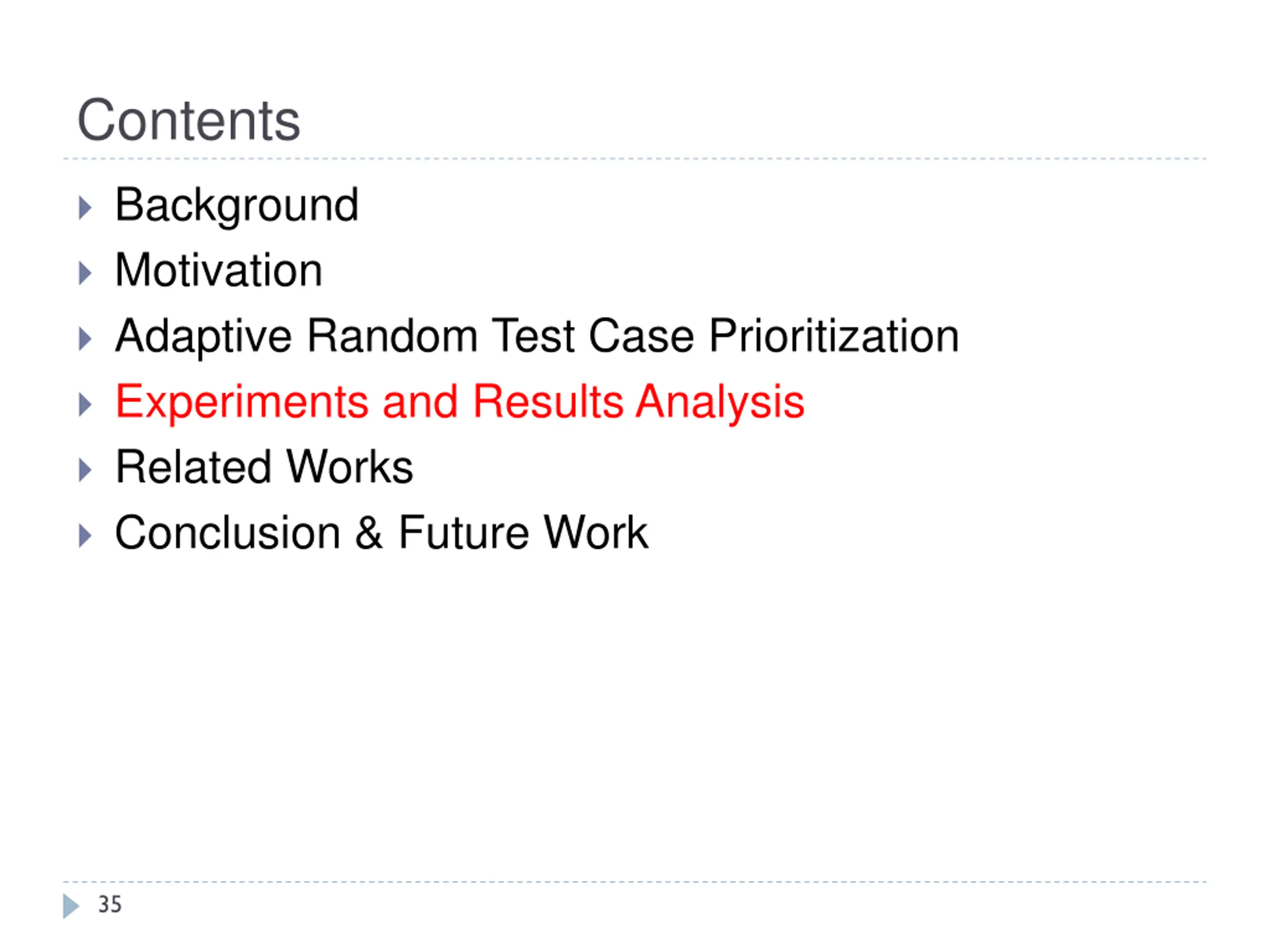The width and height of the screenshot is (1270, 952).
Task: Click the red Experiments and Results Analysis heading
Action: click(x=460, y=403)
